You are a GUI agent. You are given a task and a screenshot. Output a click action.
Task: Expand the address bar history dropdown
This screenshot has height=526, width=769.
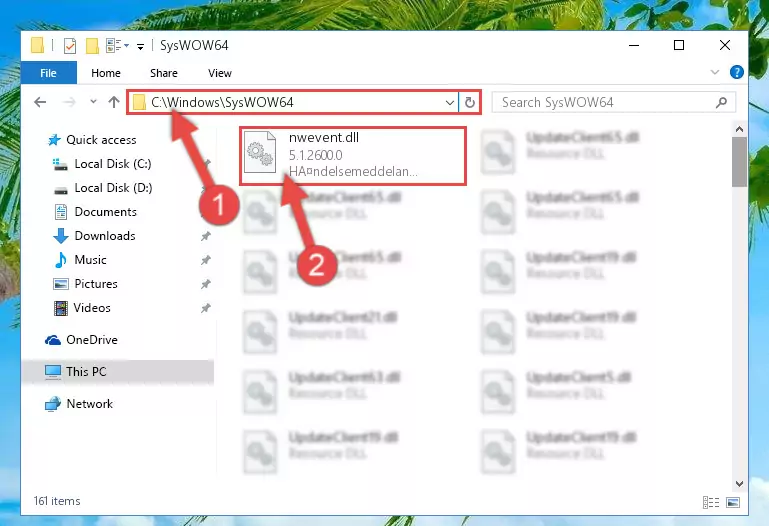click(x=449, y=102)
